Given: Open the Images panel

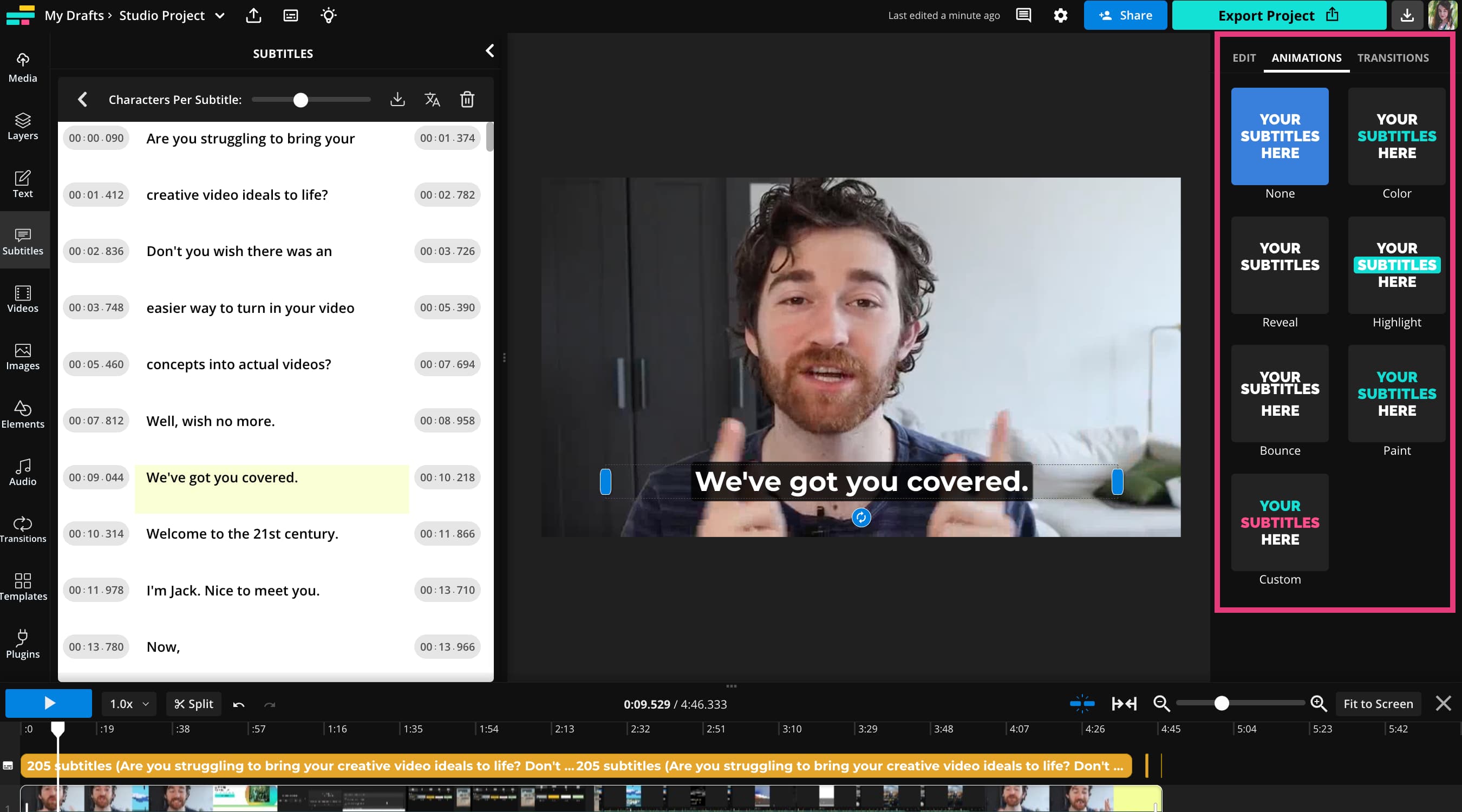Looking at the screenshot, I should [x=22, y=356].
